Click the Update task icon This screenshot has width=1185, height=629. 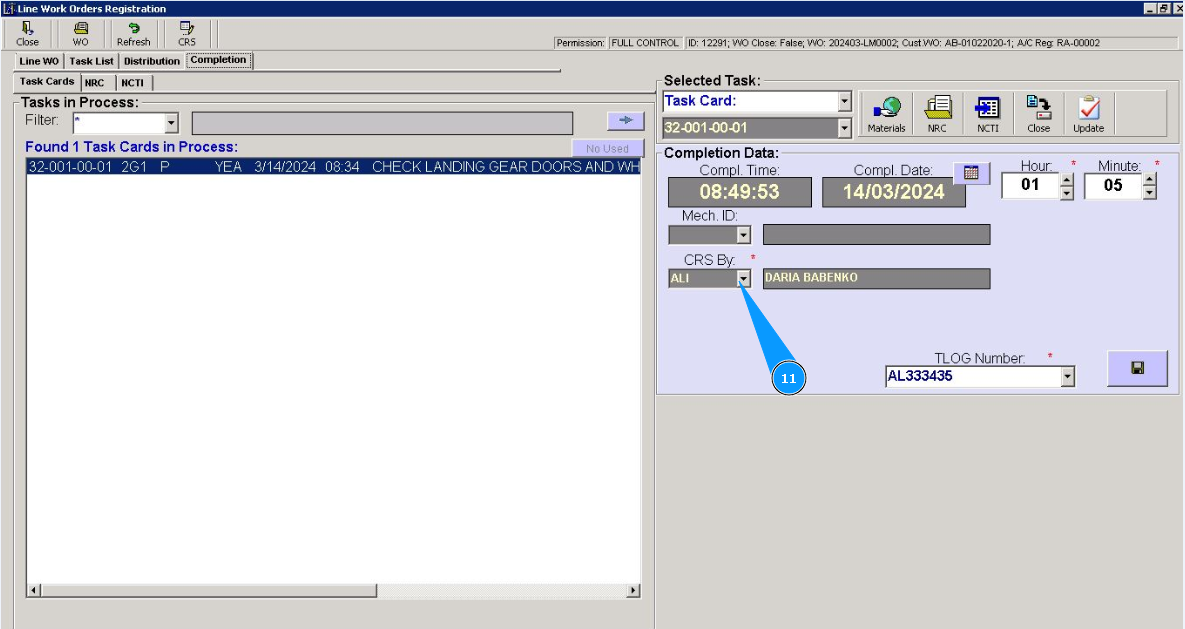1088,114
